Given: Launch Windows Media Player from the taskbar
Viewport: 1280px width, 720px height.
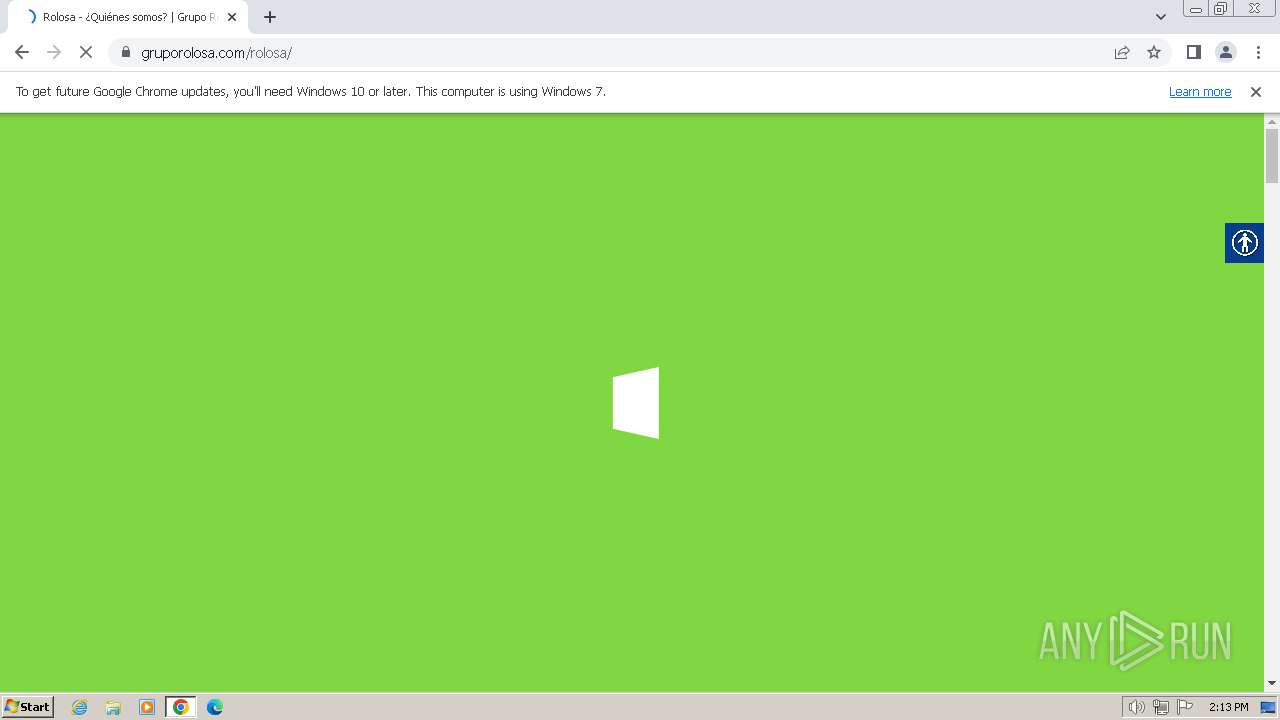Looking at the screenshot, I should point(147,707).
